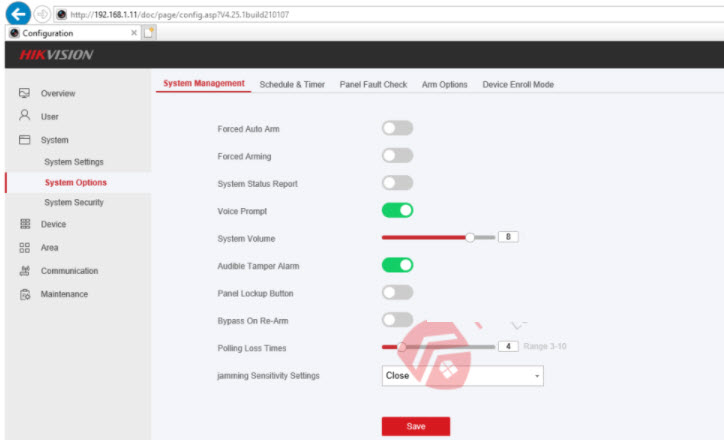The image size is (724, 440).
Task: Click the Overview monitor icon in sidebar
Action: click(x=24, y=93)
